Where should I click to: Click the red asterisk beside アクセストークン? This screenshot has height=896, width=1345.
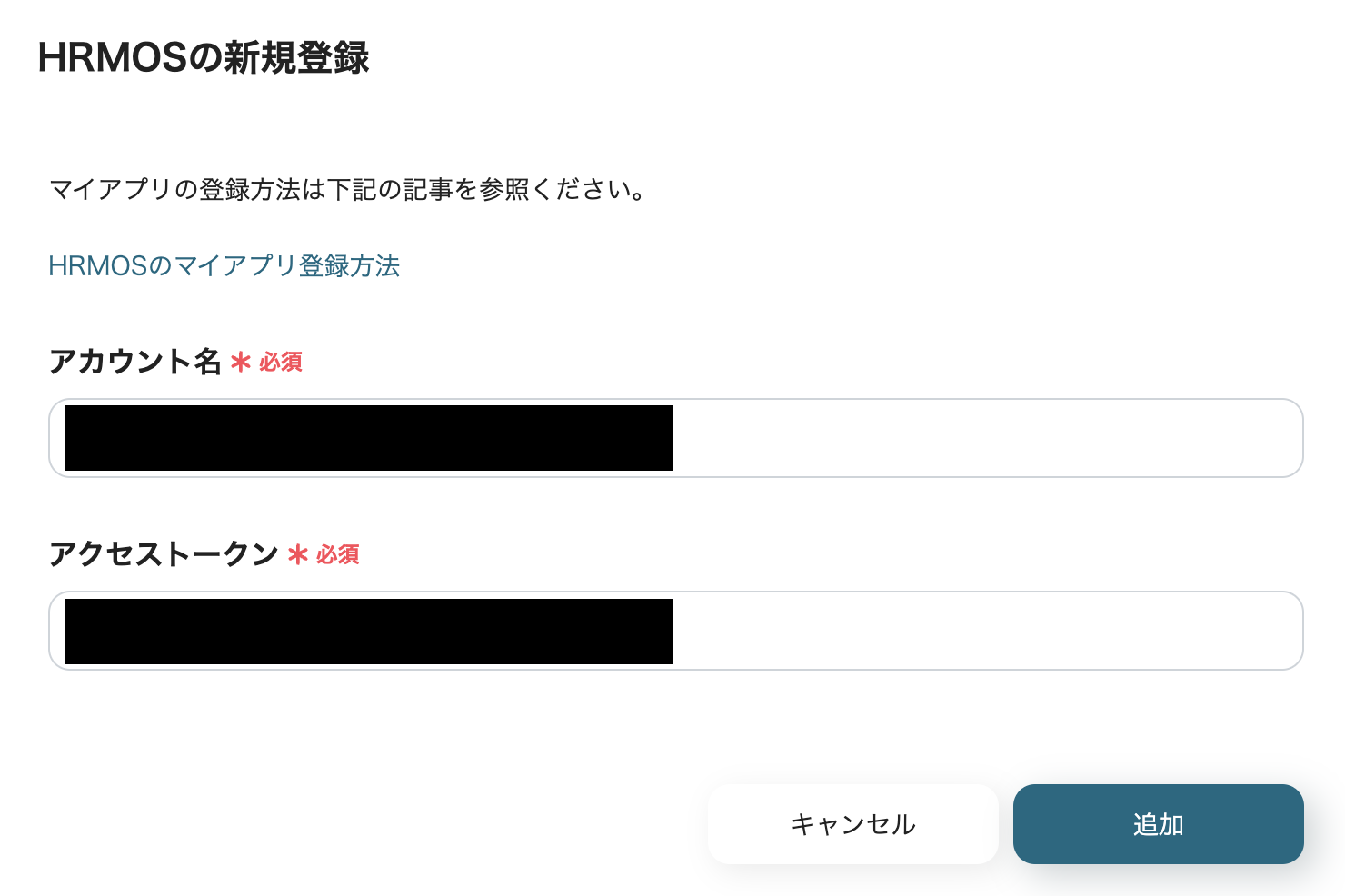(x=298, y=555)
